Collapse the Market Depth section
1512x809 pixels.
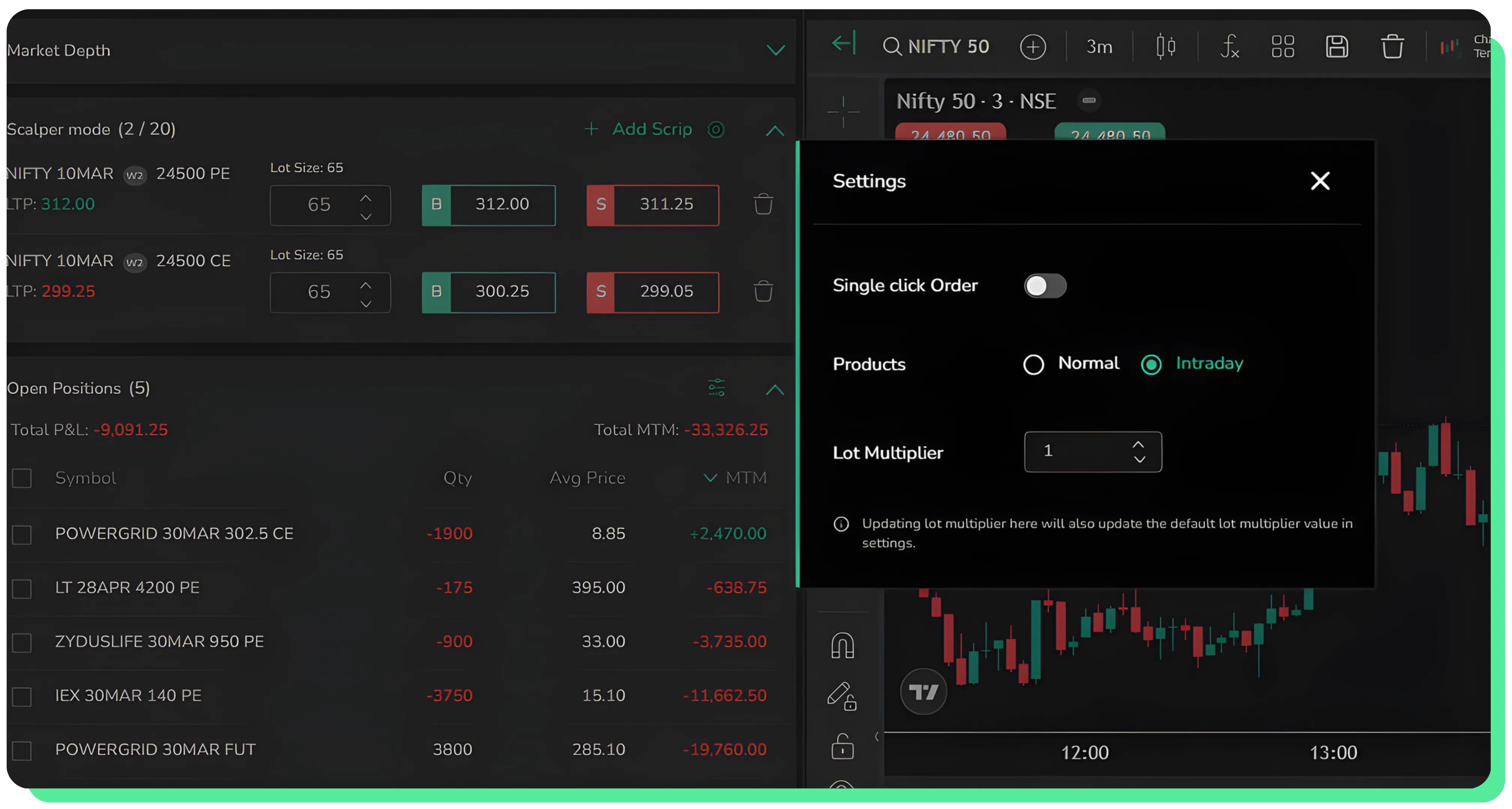point(776,51)
